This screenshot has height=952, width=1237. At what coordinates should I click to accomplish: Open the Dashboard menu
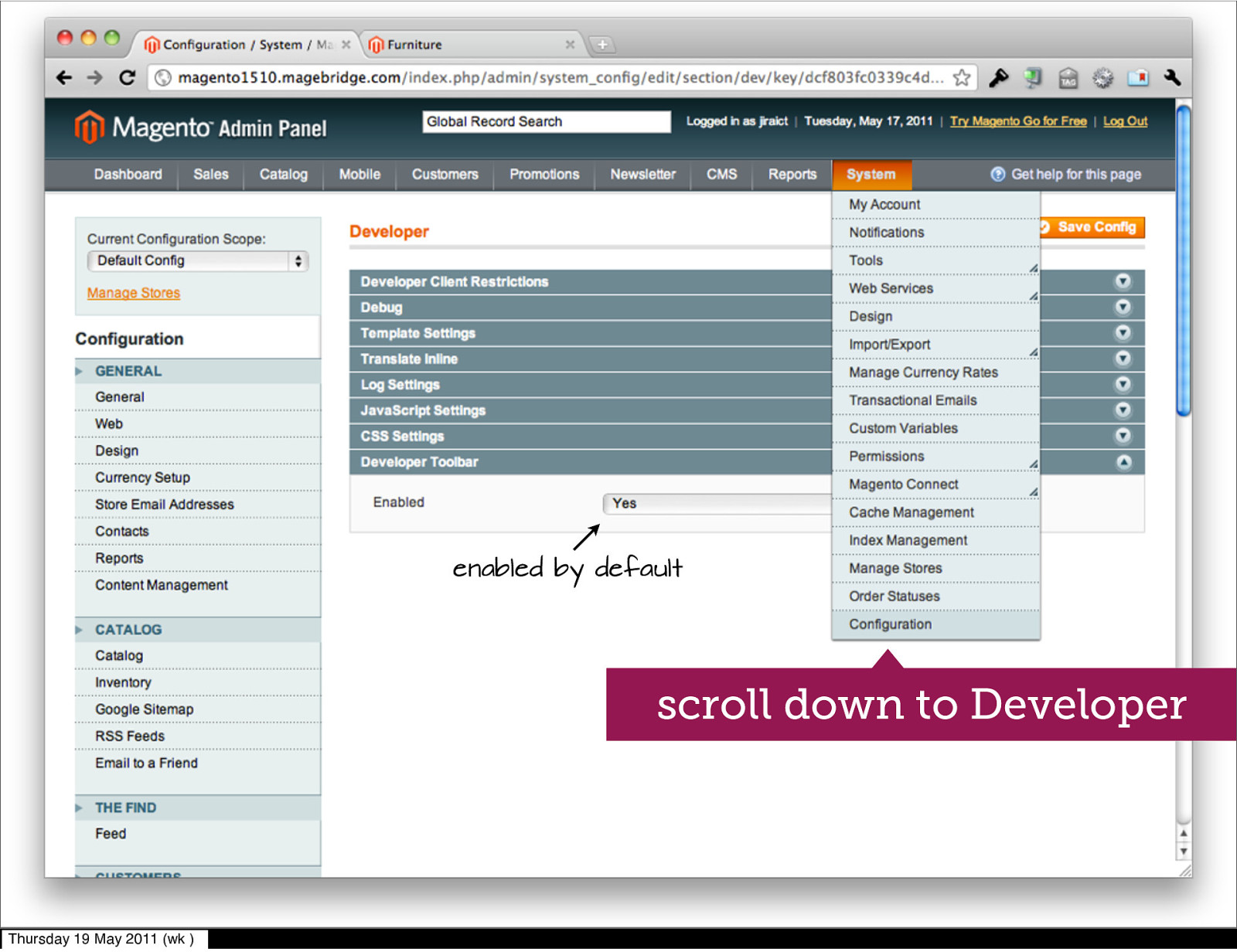click(128, 174)
